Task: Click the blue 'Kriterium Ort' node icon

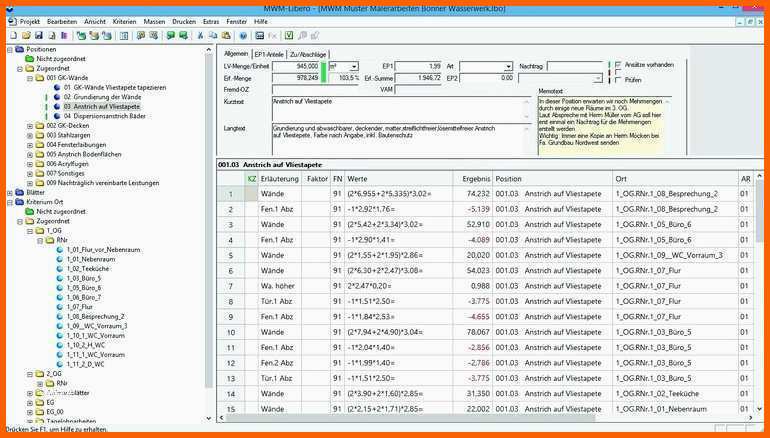Action: coord(20,202)
